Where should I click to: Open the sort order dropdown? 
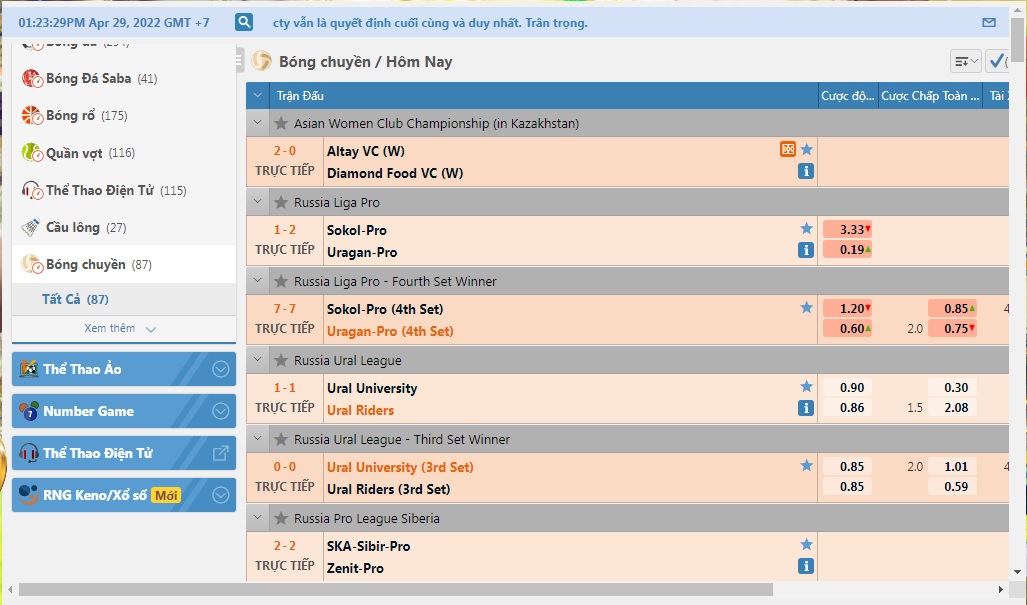coord(965,62)
